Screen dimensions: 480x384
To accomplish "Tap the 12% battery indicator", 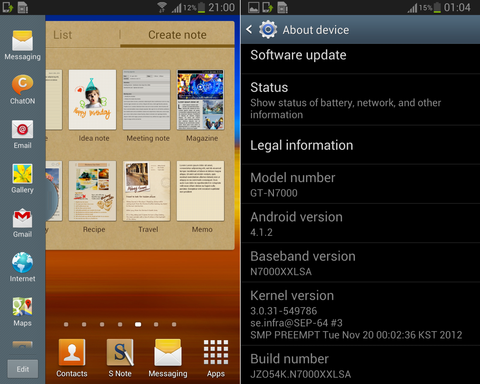I will (194, 7).
